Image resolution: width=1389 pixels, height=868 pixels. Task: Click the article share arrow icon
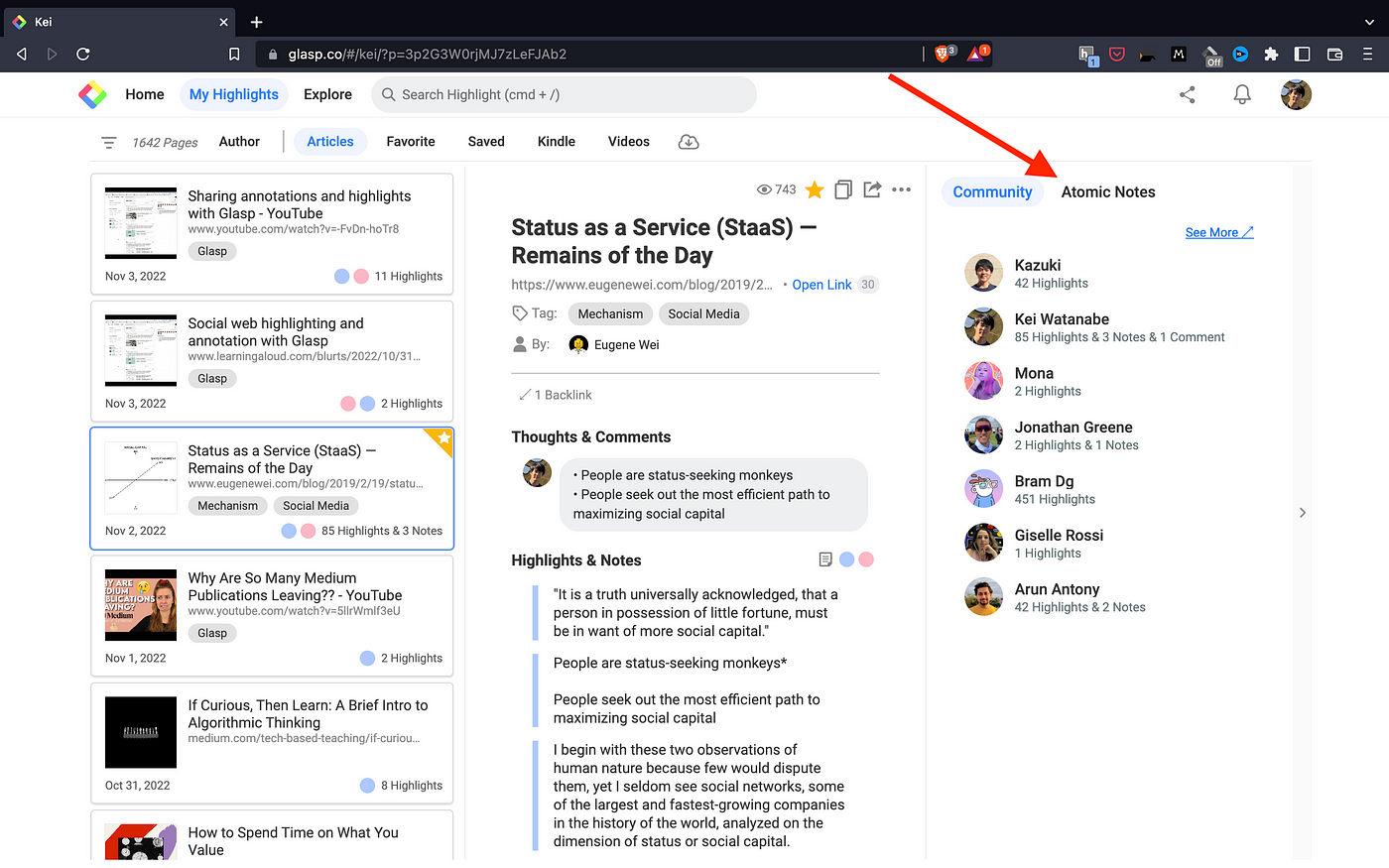(872, 189)
